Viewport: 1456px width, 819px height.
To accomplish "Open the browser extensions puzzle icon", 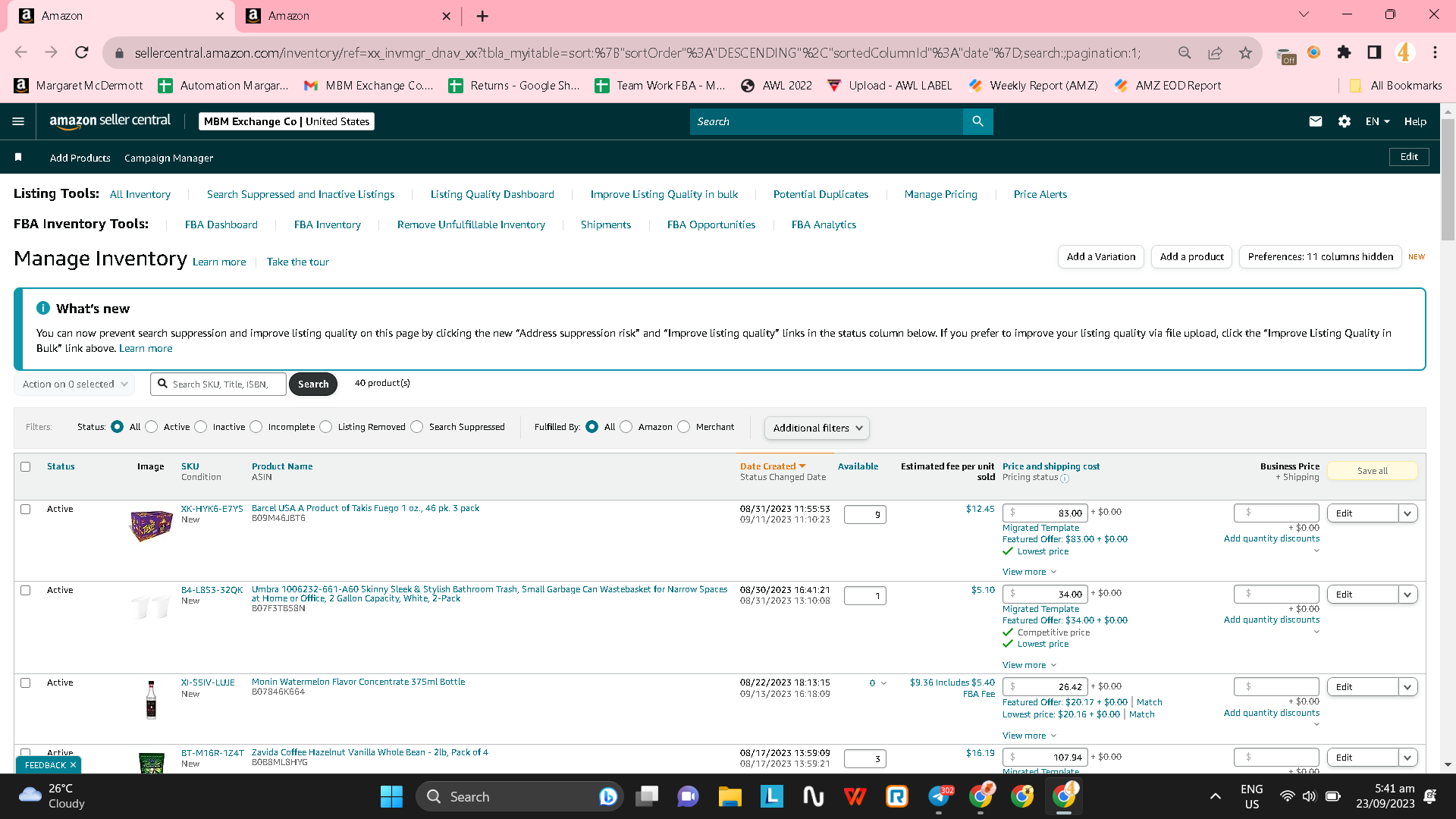I will pyautogui.click(x=1344, y=52).
